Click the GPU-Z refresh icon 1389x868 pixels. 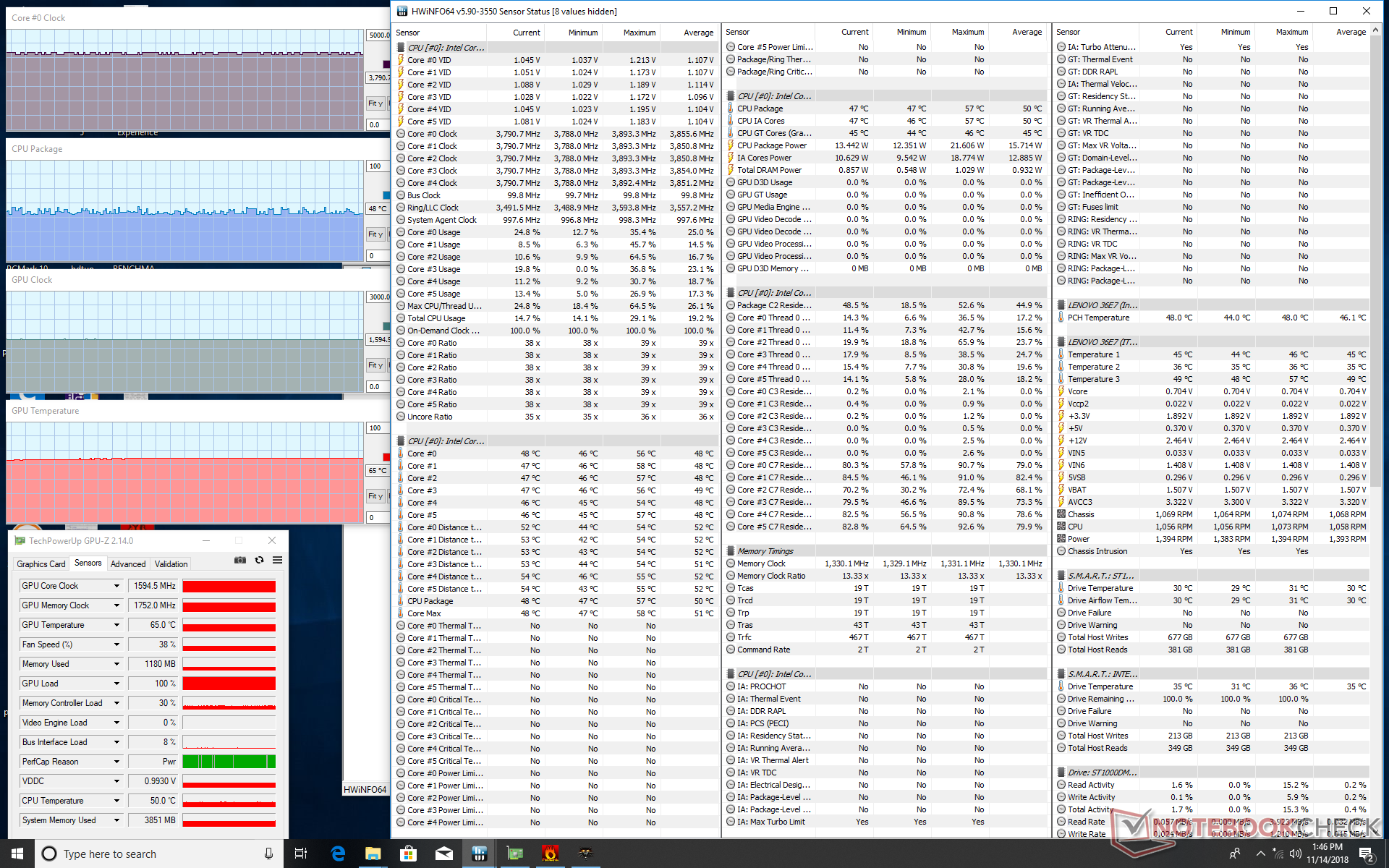point(259,561)
